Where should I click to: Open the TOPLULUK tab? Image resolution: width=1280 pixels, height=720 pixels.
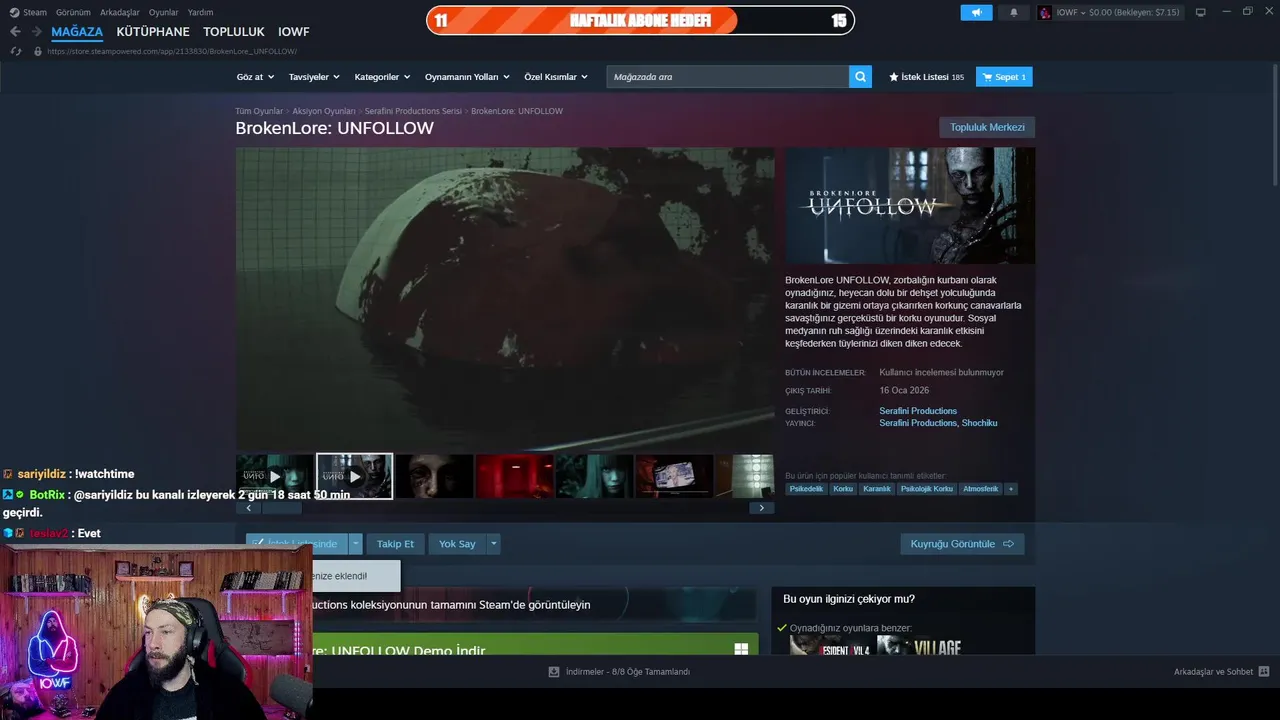234,32
